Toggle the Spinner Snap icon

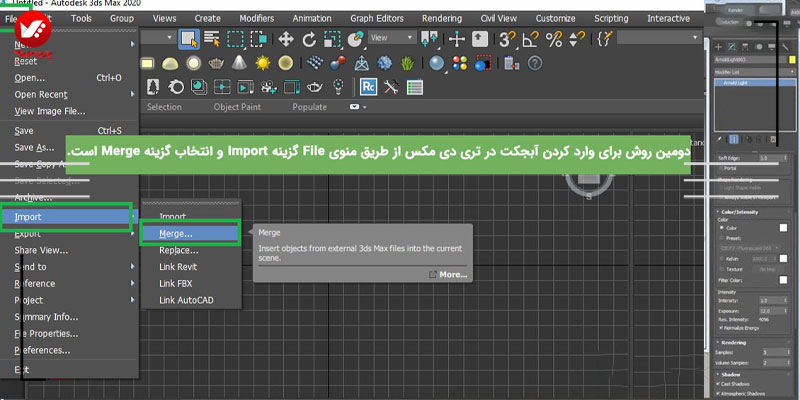pos(577,39)
